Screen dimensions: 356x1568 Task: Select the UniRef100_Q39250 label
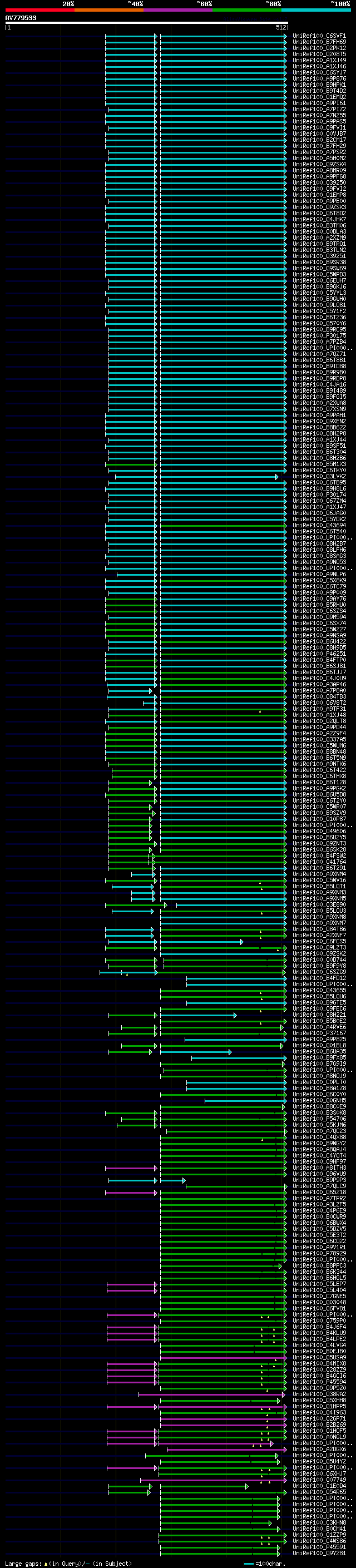click(319, 182)
